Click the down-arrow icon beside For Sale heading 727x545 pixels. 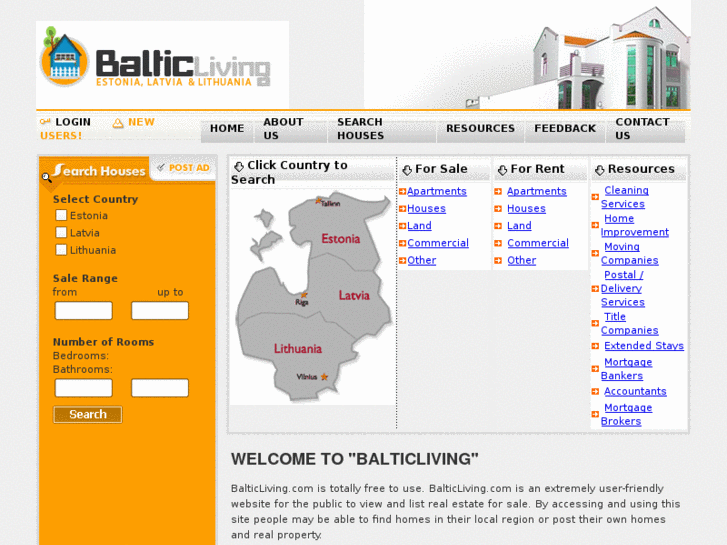[x=407, y=170]
